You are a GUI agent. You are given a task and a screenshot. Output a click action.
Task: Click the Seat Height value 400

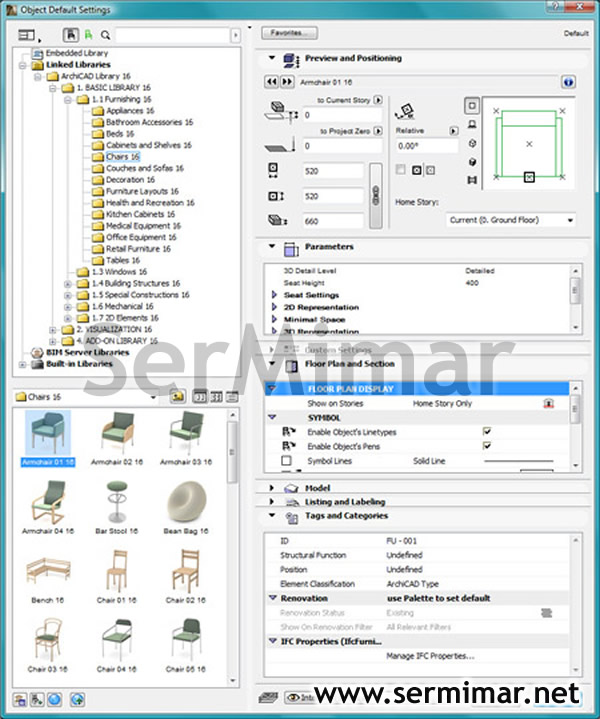pos(472,283)
